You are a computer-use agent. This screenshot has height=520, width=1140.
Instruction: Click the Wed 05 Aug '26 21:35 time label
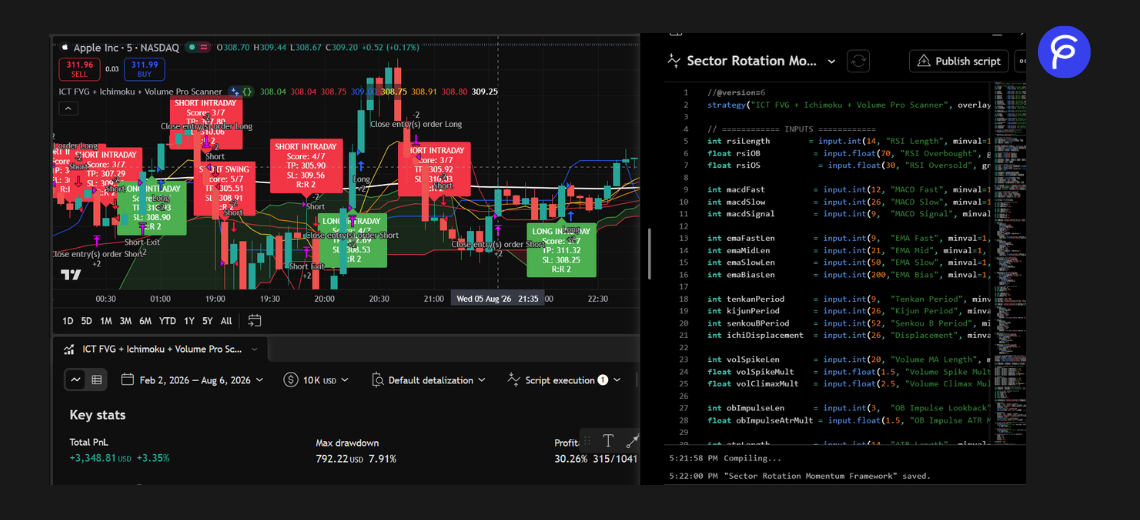498,299
